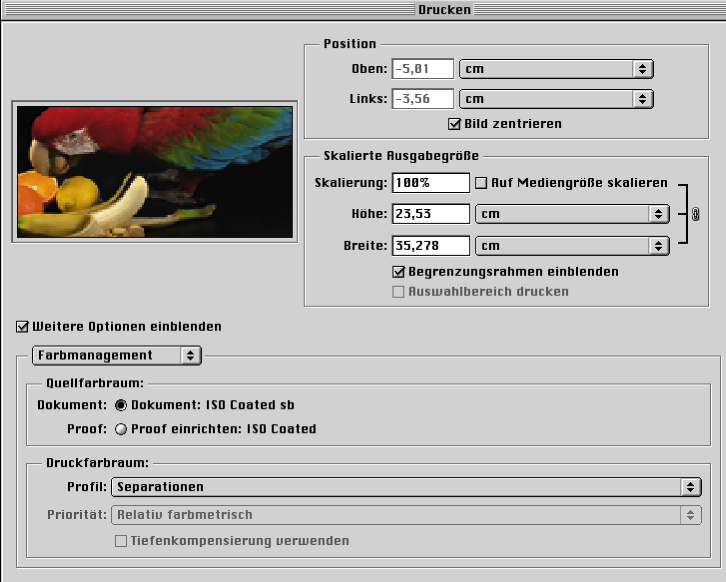Click the Skalierung 100% input field

pyautogui.click(x=431, y=183)
